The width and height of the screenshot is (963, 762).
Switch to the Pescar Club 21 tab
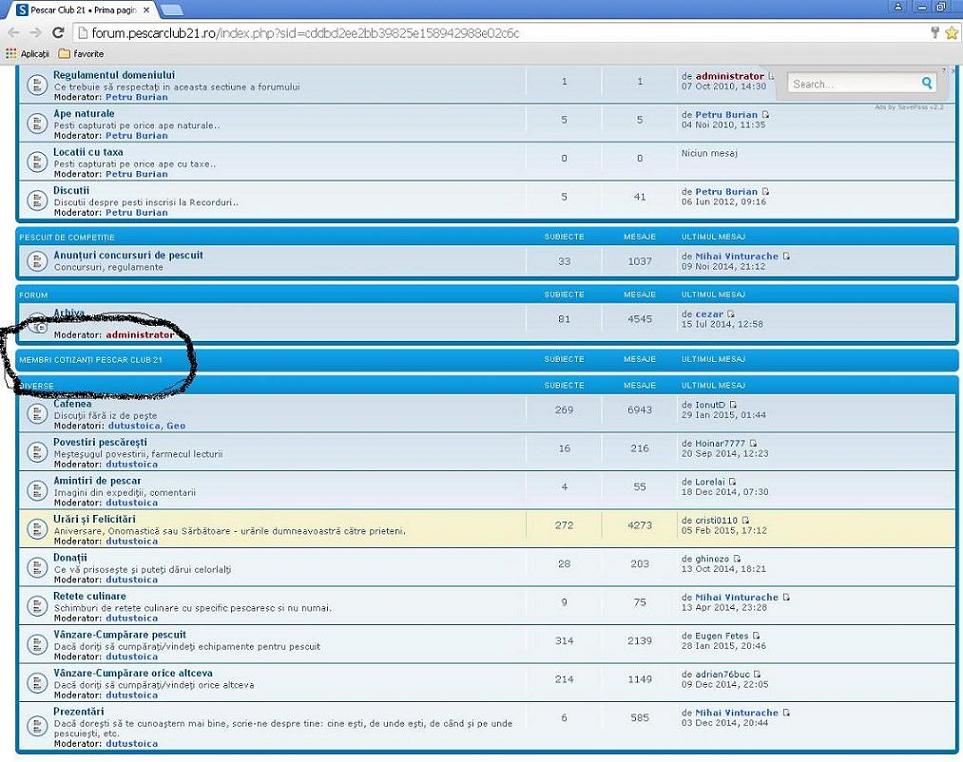[x=75, y=9]
